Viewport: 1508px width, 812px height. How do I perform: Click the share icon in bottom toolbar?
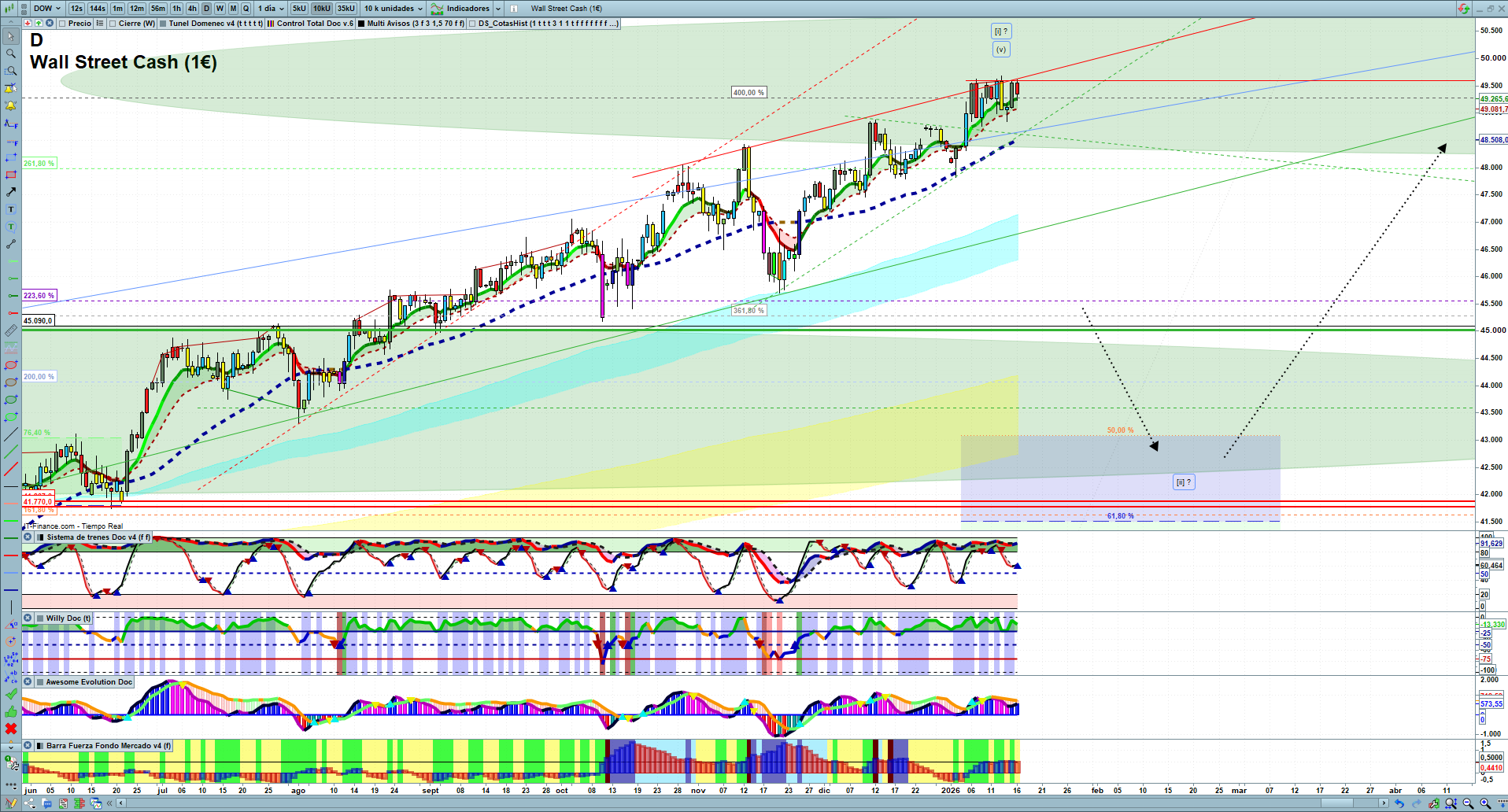pos(30,803)
